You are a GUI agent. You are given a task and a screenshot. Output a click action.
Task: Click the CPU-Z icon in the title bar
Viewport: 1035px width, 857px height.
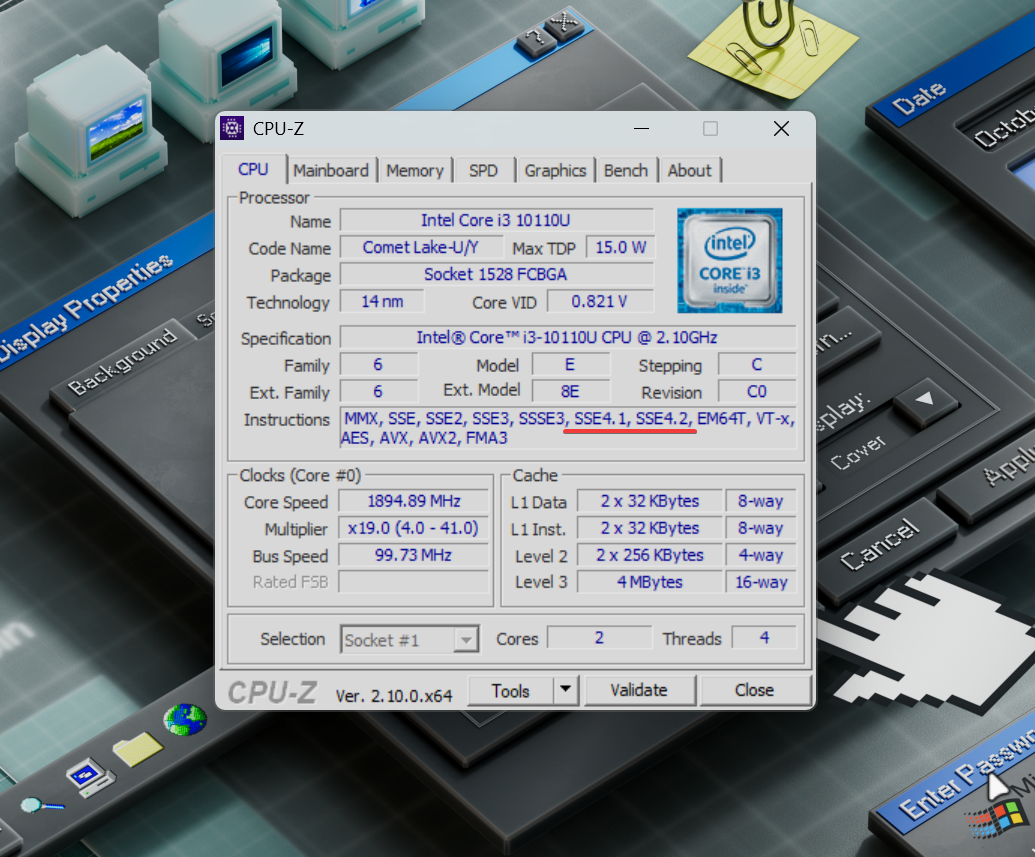tap(233, 128)
